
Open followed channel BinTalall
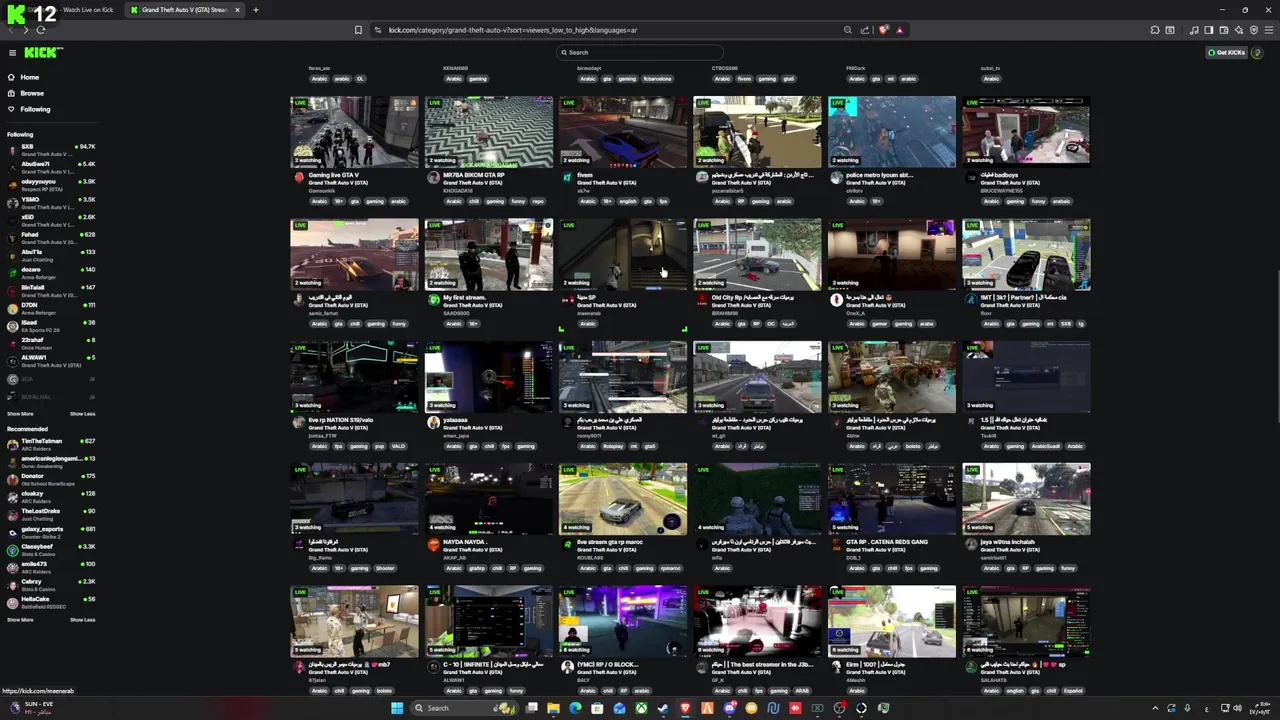(x=50, y=290)
